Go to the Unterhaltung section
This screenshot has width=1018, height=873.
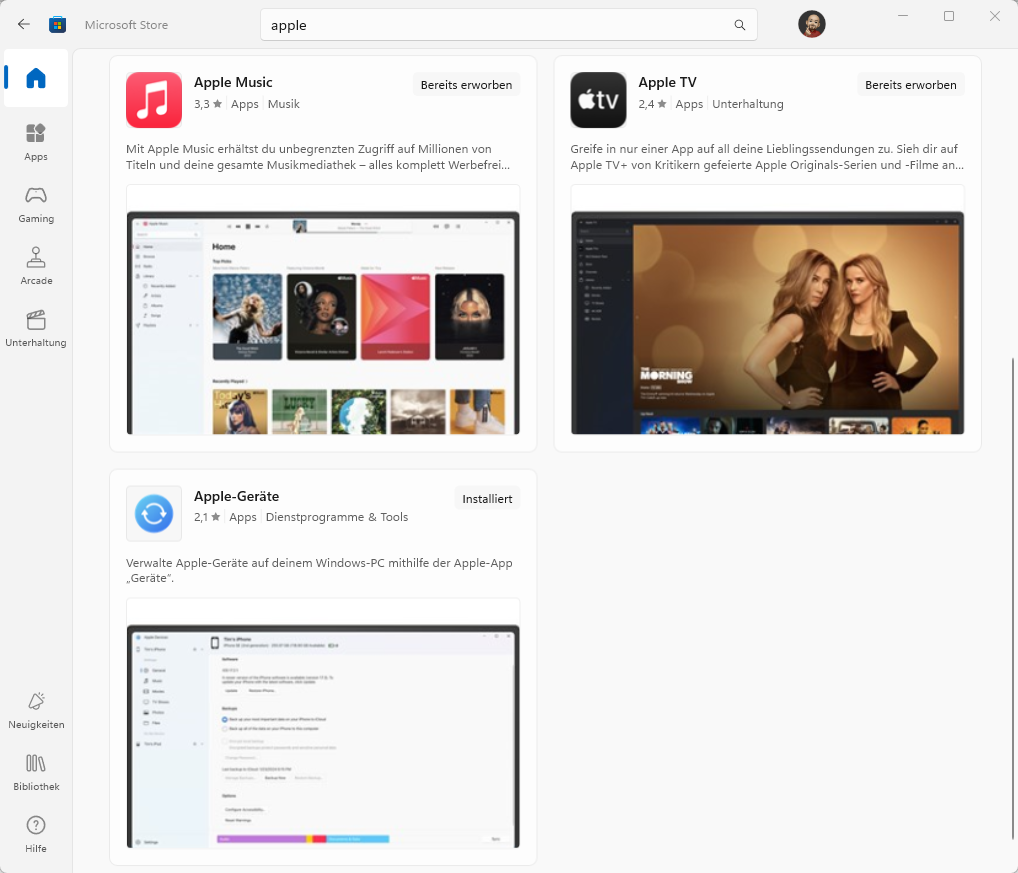click(36, 328)
